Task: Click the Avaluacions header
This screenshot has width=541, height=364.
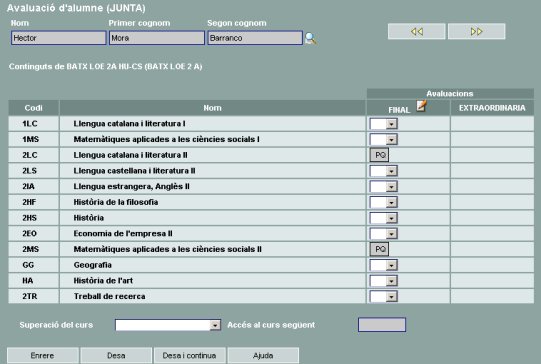Action: coord(450,94)
